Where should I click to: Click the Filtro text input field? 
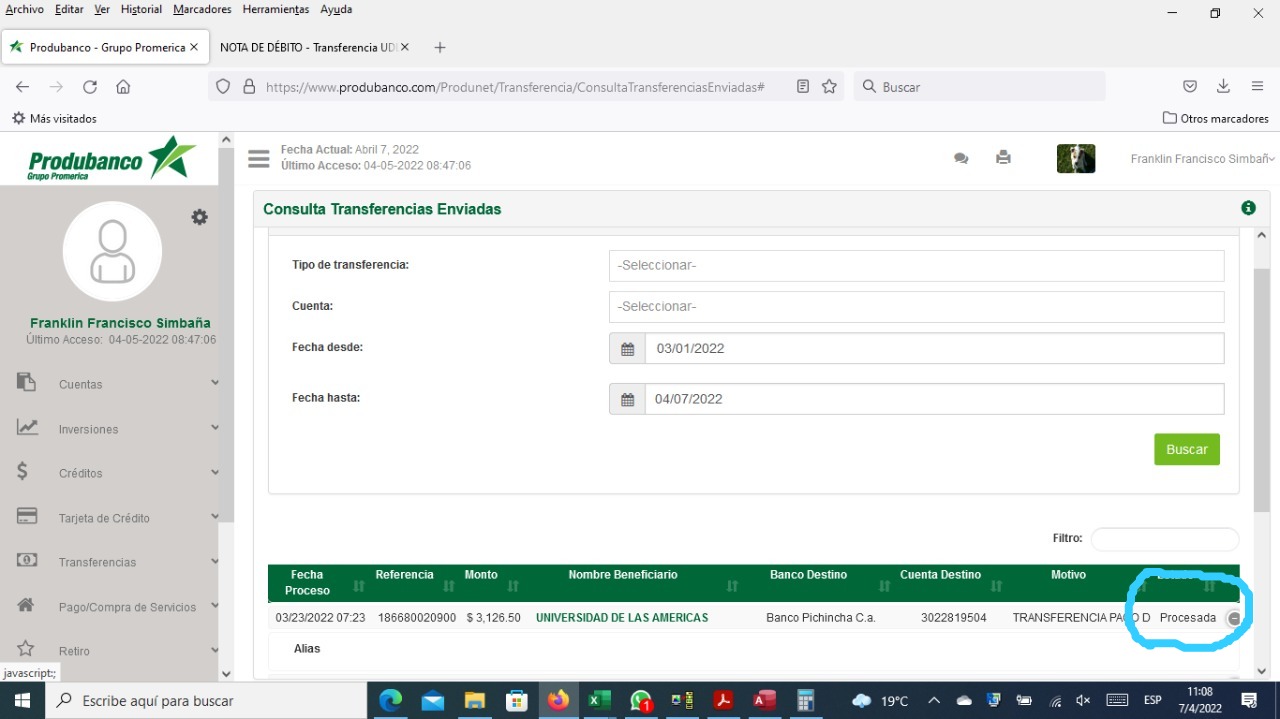1164,539
